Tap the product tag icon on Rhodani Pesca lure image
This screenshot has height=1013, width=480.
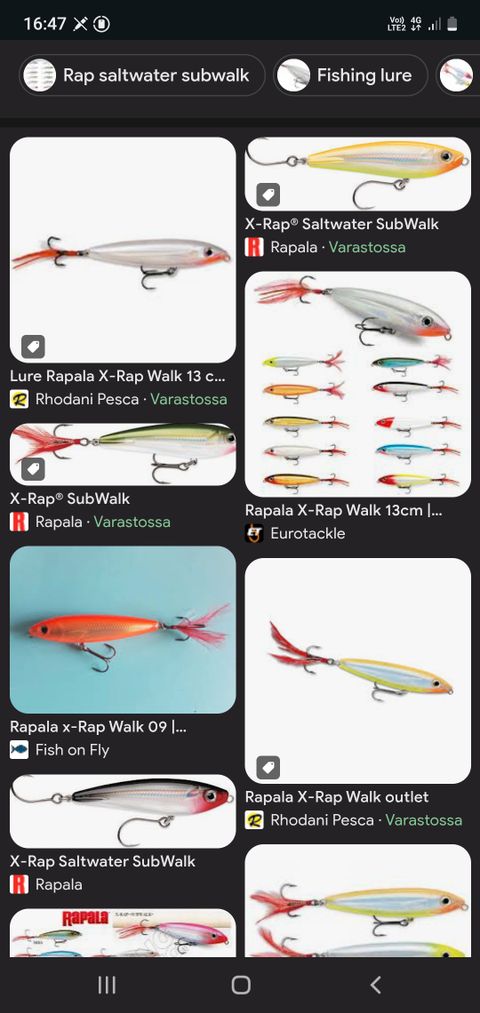click(33, 347)
